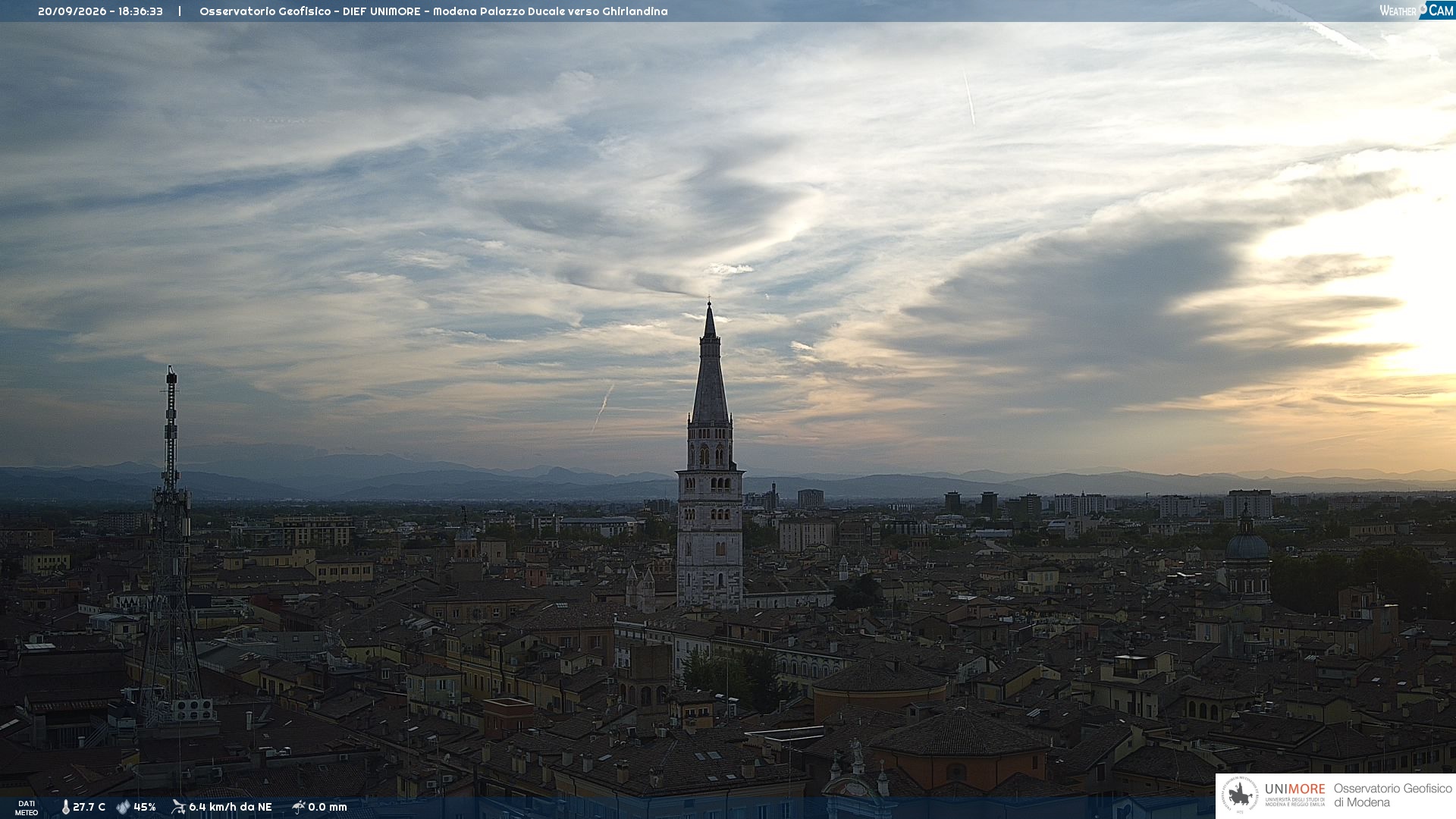Click the 0.0 mm rainfall reading

[328, 808]
